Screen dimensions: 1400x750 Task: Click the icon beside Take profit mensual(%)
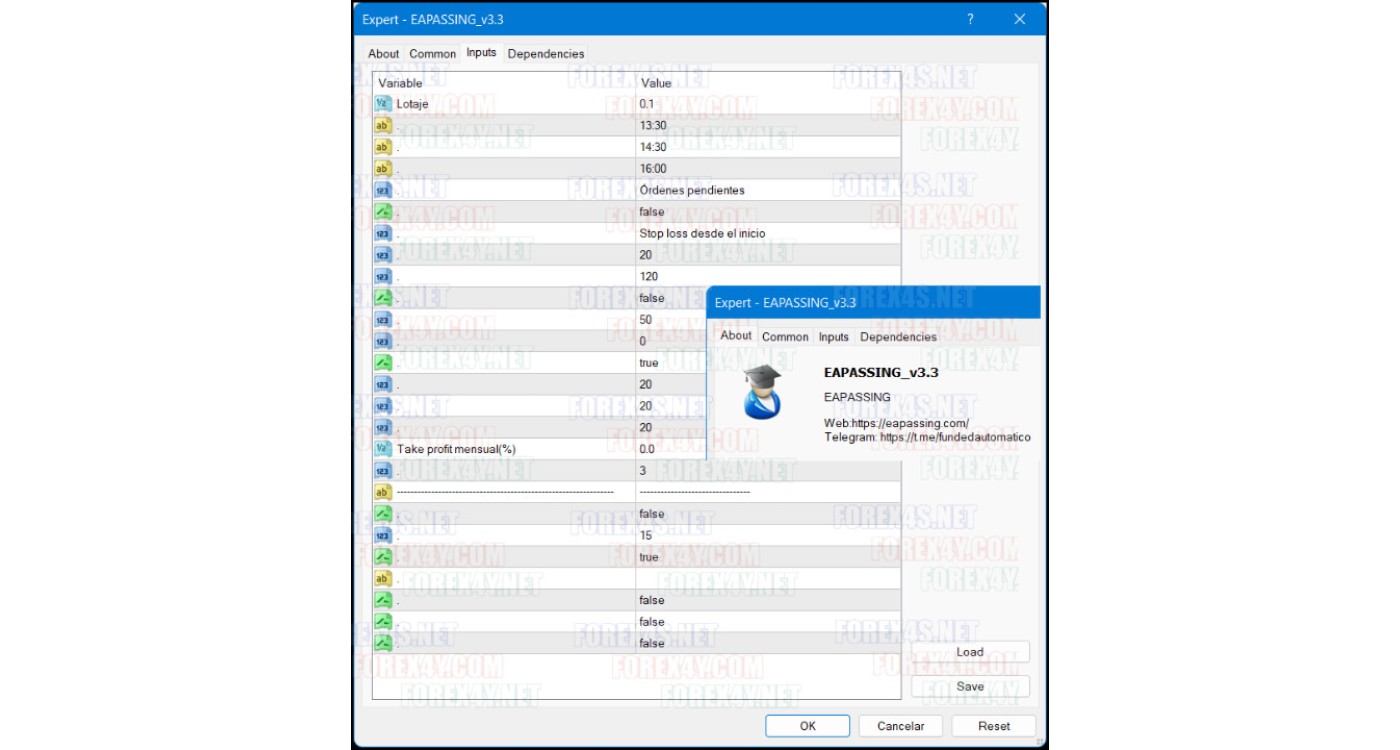(382, 449)
